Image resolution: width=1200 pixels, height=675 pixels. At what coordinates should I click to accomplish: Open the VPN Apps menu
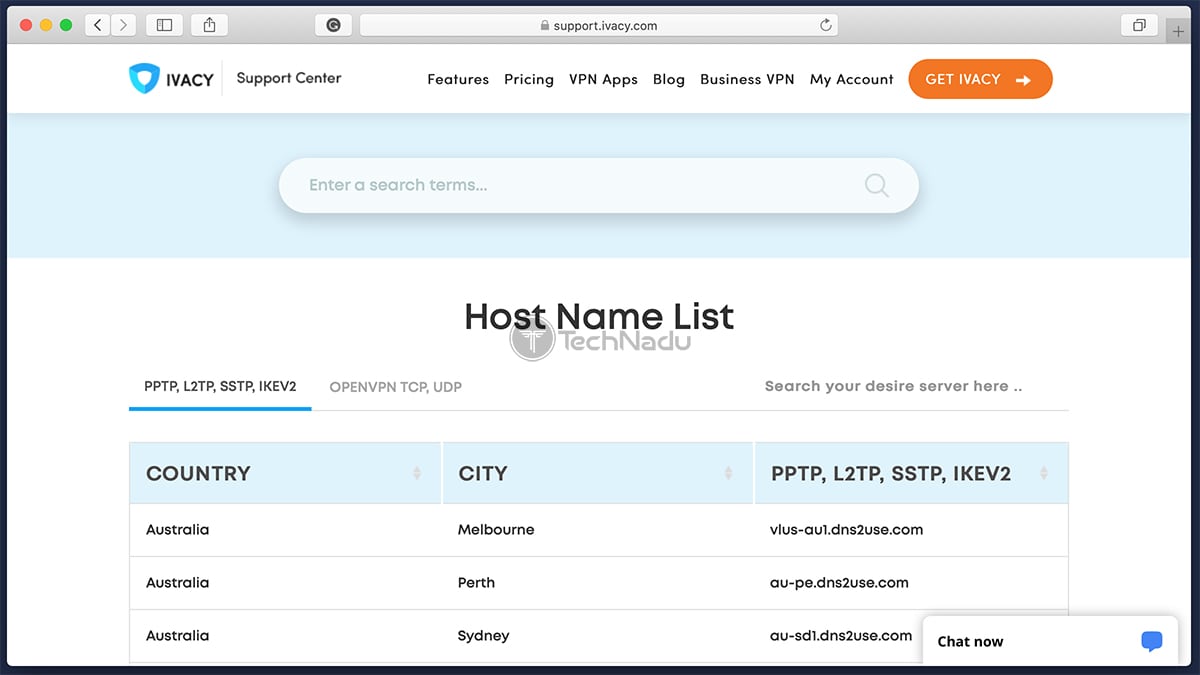603,80
